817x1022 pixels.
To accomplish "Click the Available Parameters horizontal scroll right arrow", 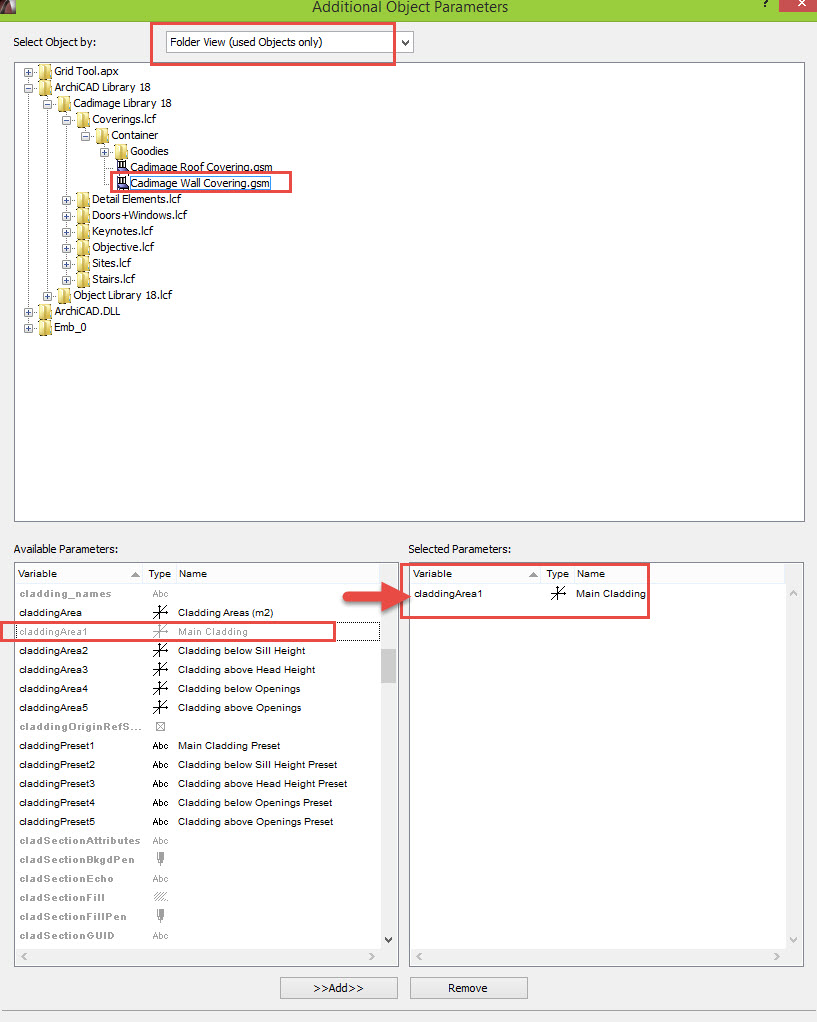I will click(x=372, y=956).
